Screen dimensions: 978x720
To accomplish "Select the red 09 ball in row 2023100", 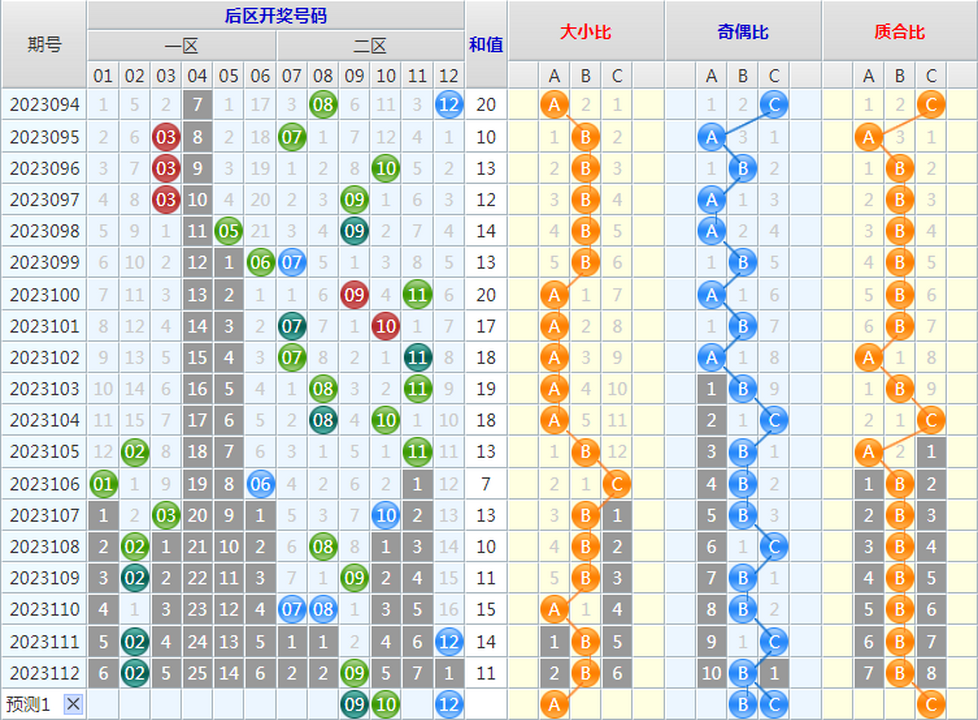I will click(x=354, y=294).
